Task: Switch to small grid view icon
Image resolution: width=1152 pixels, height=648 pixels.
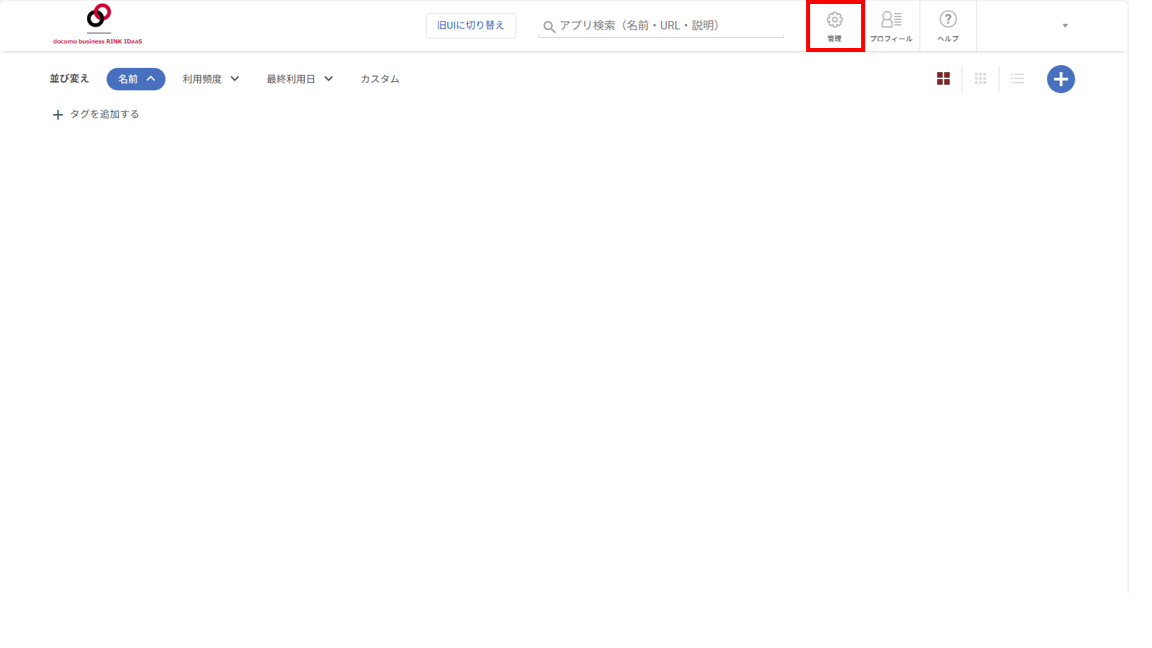Action: (980, 79)
